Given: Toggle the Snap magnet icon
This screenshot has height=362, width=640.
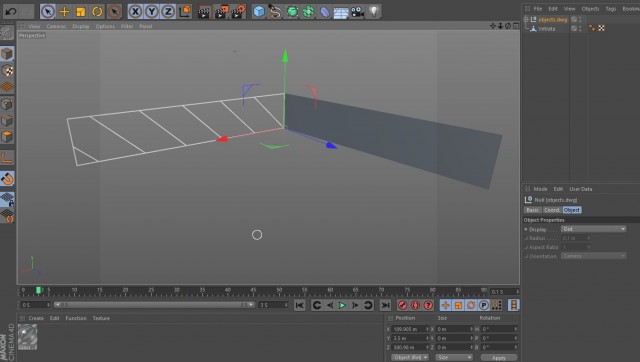Looking at the screenshot, I should [7, 178].
